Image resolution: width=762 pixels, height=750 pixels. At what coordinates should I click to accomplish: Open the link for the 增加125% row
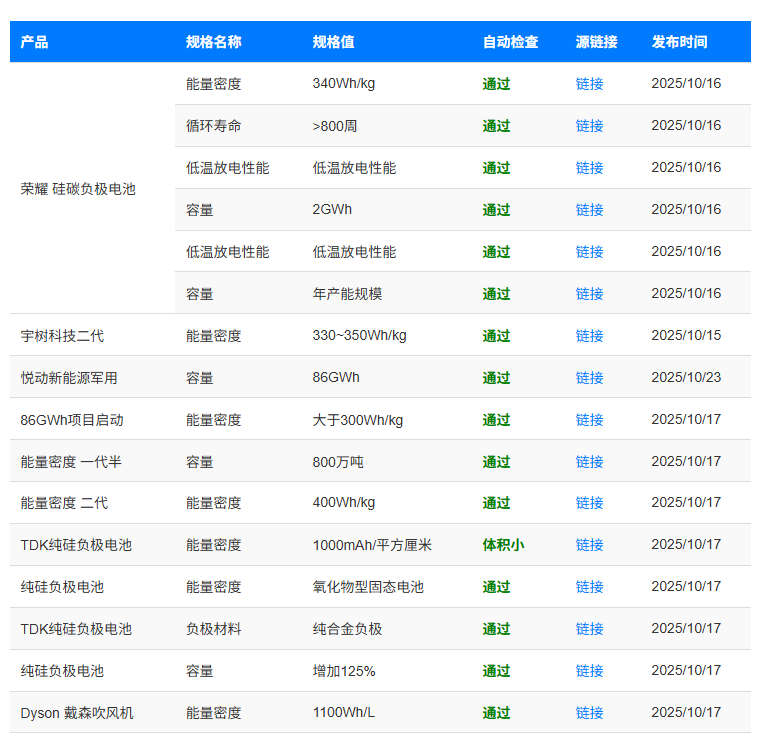pyautogui.click(x=589, y=671)
